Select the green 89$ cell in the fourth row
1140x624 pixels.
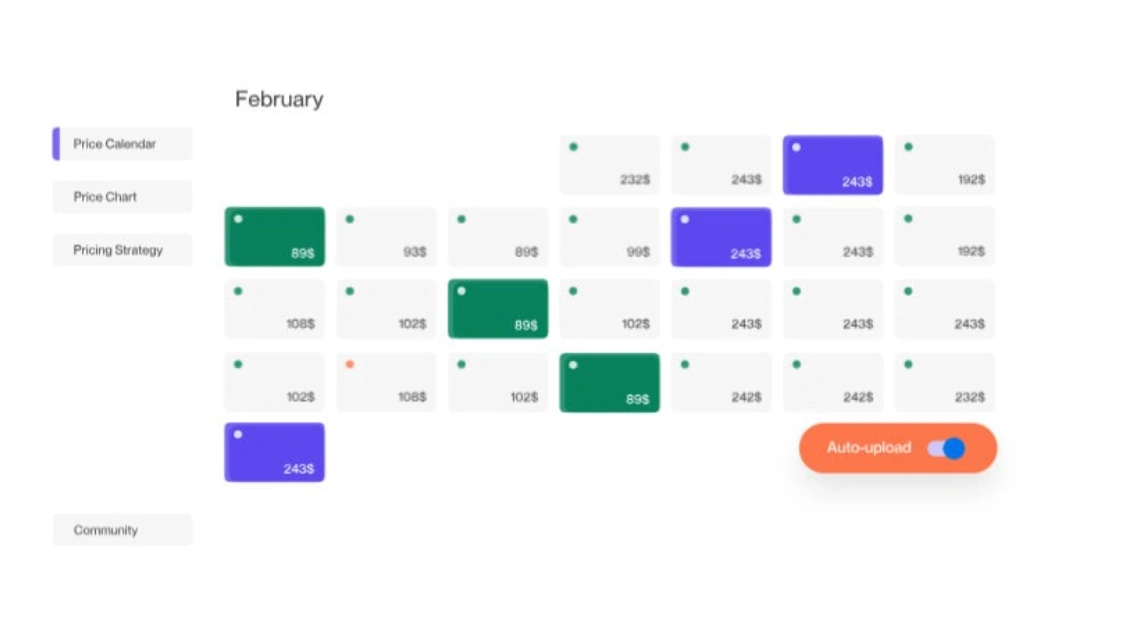tap(609, 382)
